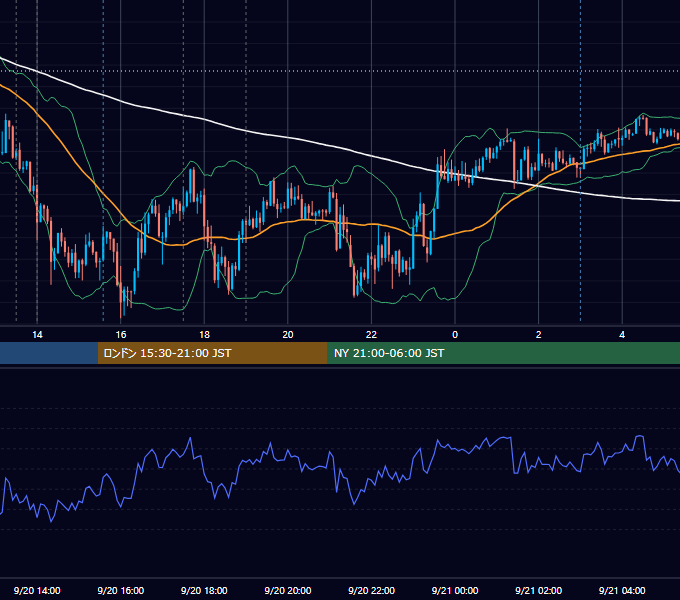
Task: Click the 2 hour label on price chart axis
Action: [x=539, y=335]
